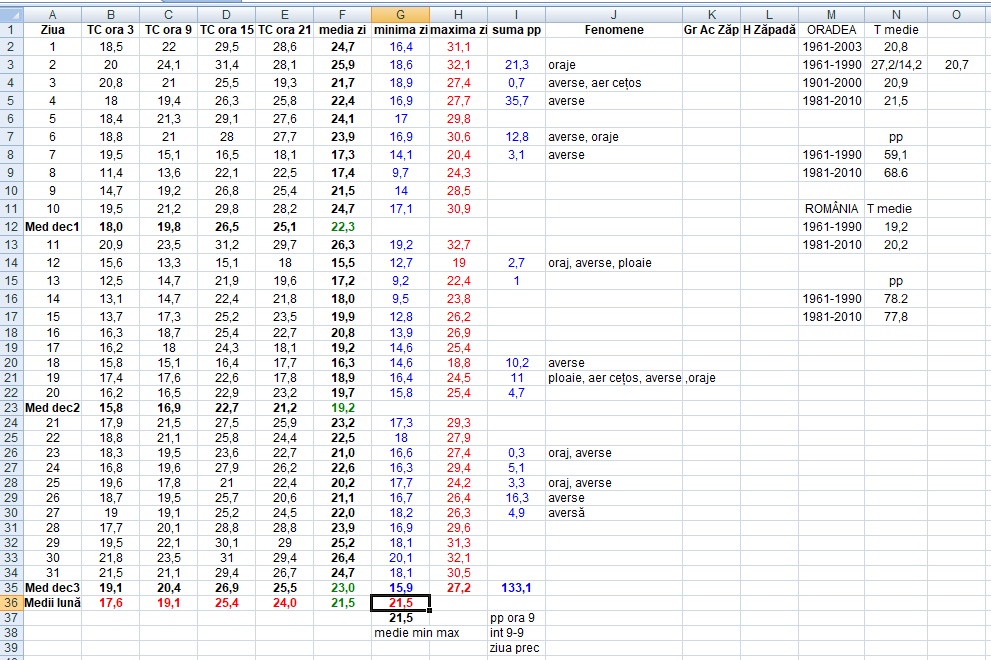The height and width of the screenshot is (660, 991).
Task: Click the '77,8' pp value
Action: 896,317
